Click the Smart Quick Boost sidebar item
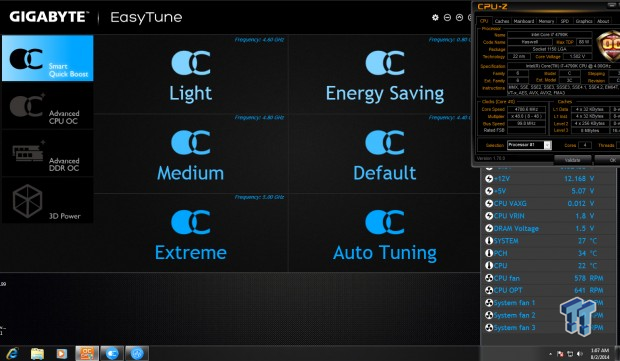This screenshot has width=620, height=361. click(47, 58)
